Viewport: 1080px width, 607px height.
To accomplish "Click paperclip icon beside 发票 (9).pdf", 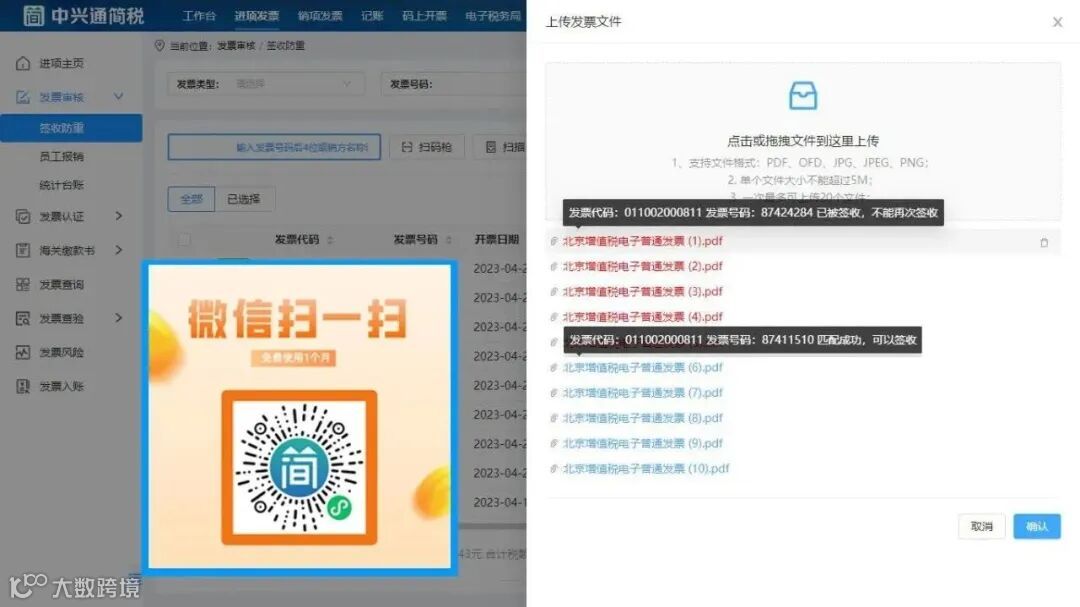I will (x=554, y=444).
